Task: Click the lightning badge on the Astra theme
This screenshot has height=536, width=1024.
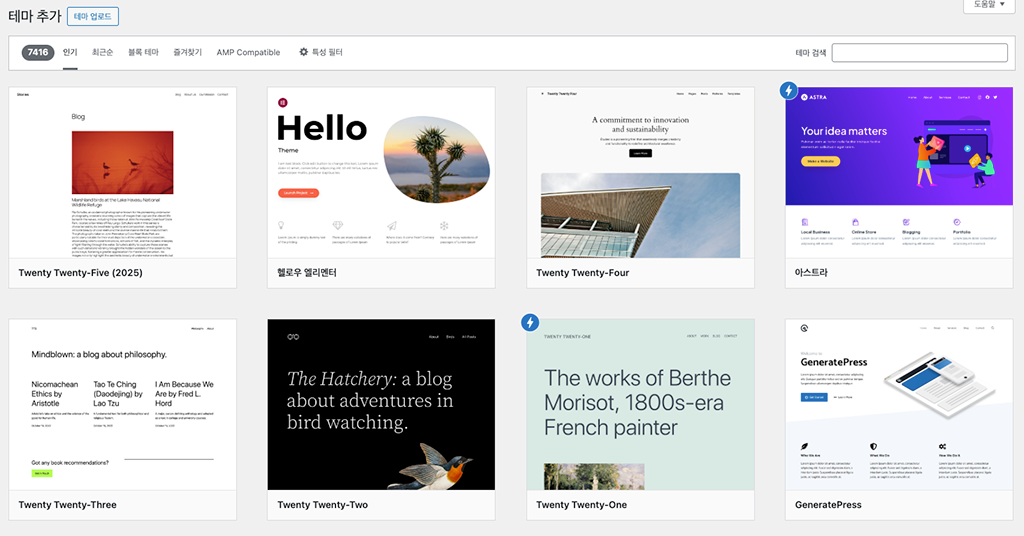Action: [x=789, y=91]
